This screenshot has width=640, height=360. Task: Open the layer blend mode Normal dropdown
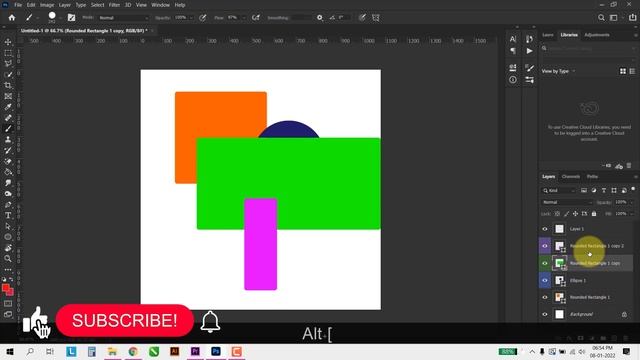(567, 202)
